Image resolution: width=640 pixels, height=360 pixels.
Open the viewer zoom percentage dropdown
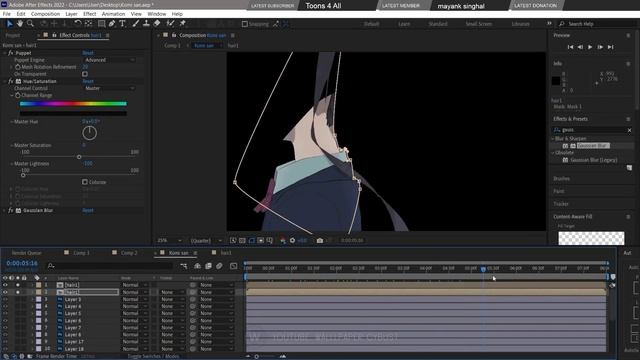tap(169, 241)
